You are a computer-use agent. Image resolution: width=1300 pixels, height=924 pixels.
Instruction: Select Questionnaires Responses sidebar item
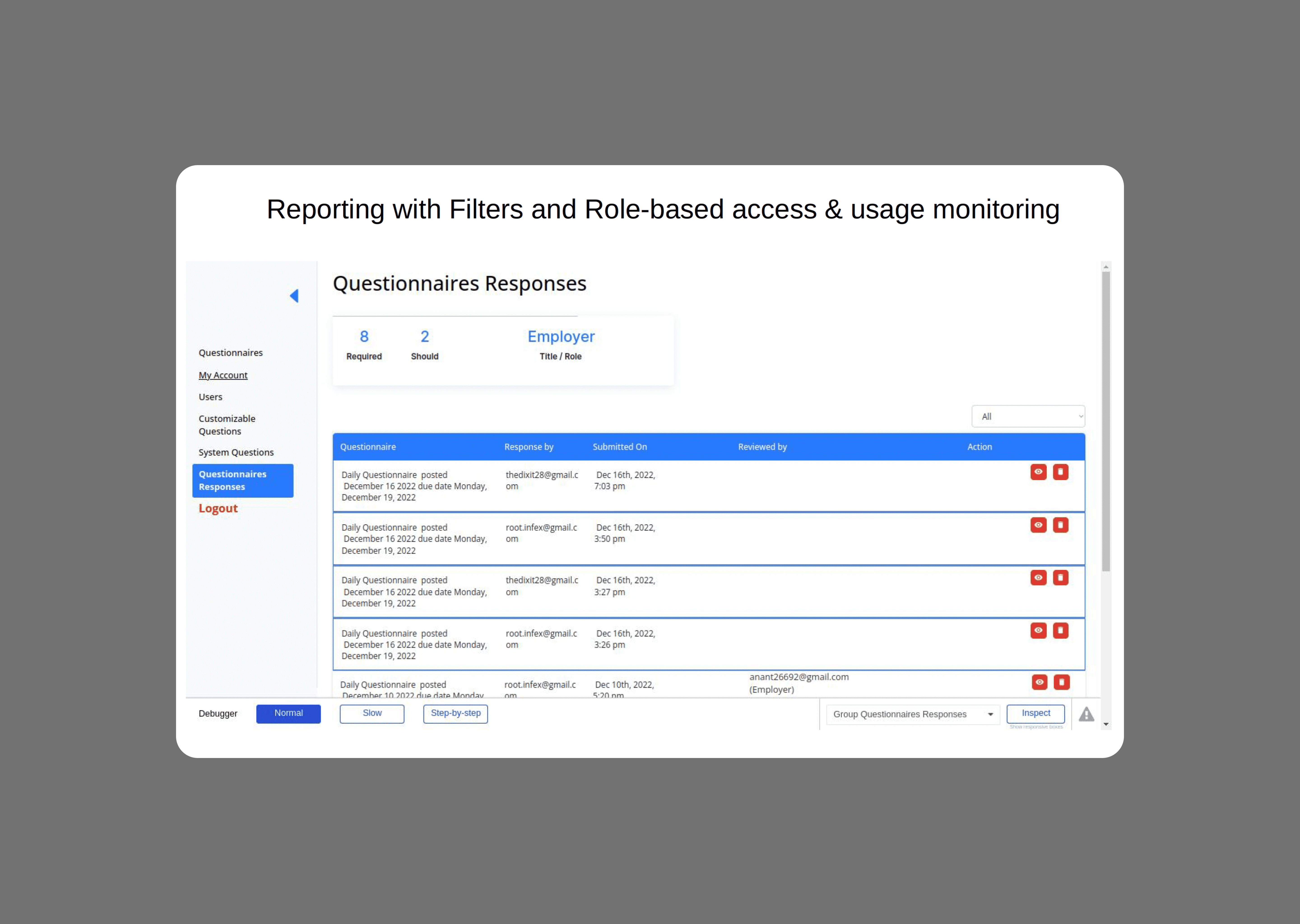pyautogui.click(x=243, y=481)
